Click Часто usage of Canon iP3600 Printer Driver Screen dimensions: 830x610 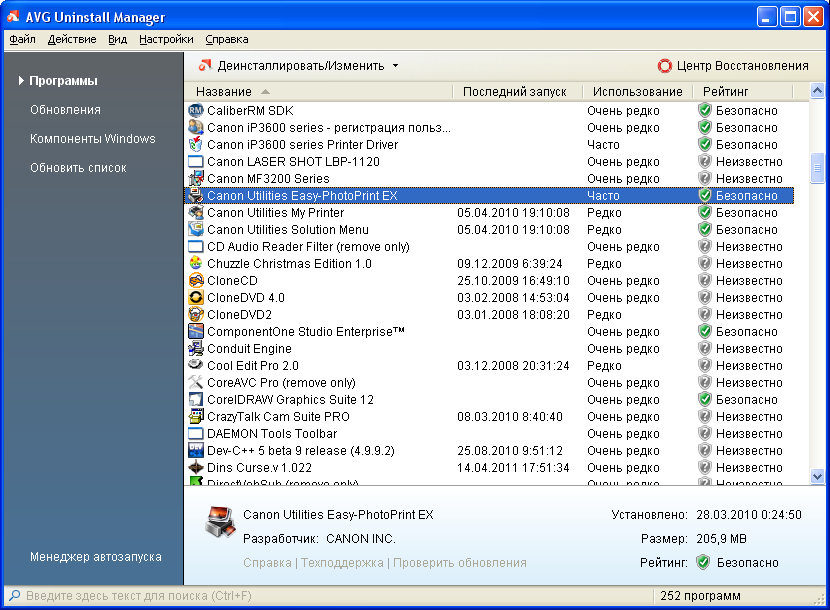click(x=603, y=145)
